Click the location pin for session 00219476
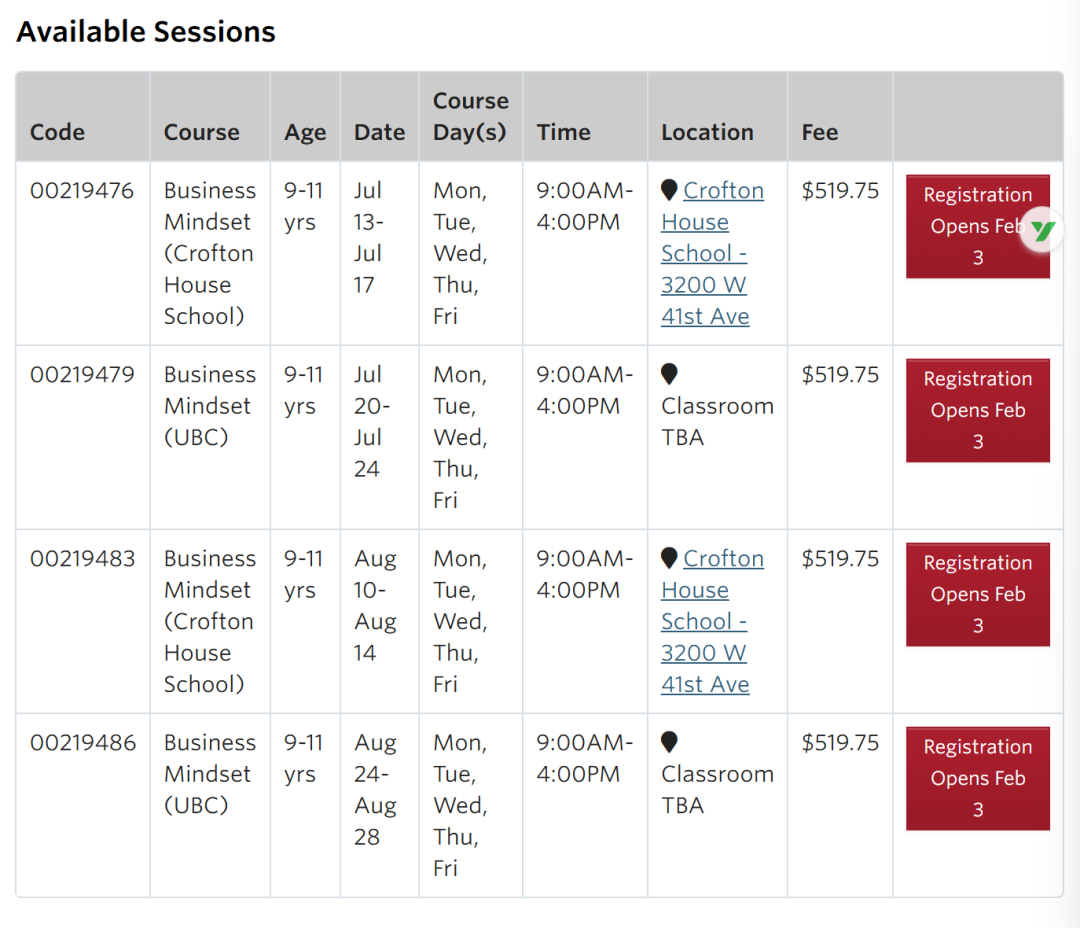Screen dimensions: 1080x928 coord(669,190)
